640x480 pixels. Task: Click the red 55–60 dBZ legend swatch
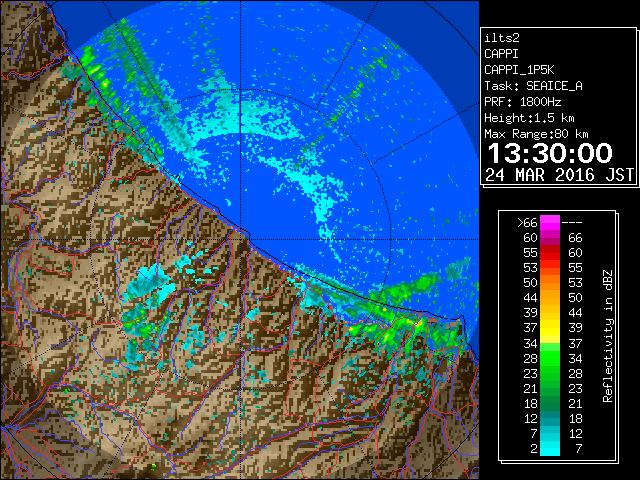click(550, 252)
